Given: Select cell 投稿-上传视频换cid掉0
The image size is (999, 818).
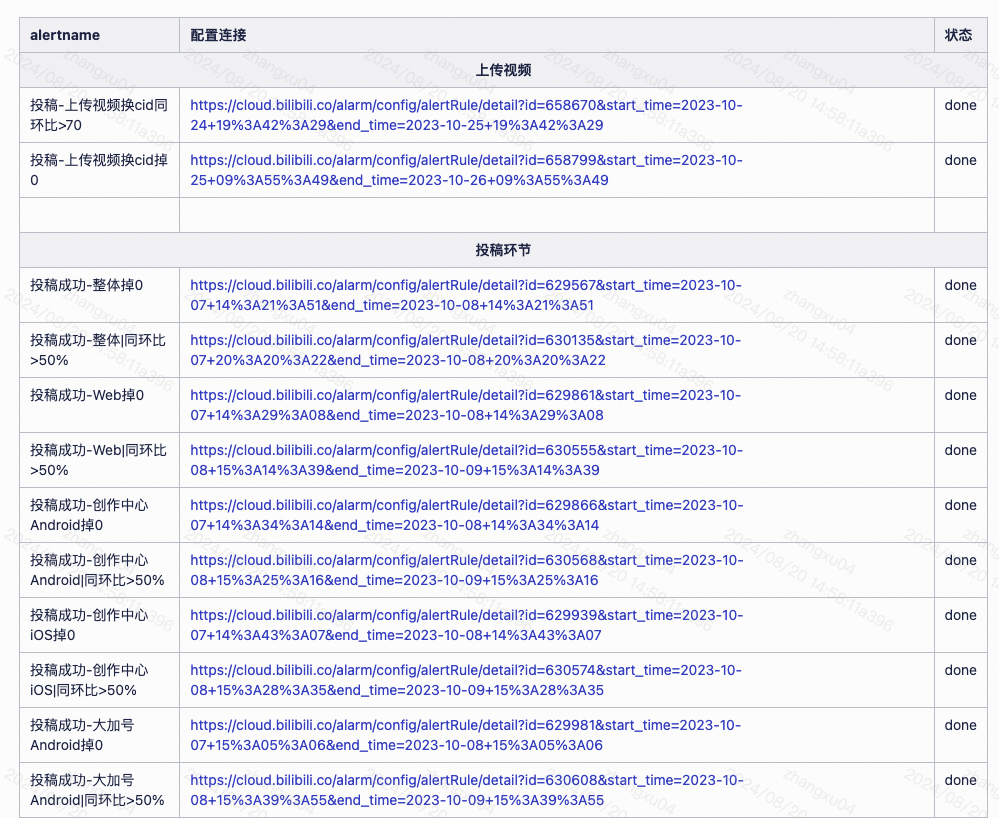Looking at the screenshot, I should point(99,170).
